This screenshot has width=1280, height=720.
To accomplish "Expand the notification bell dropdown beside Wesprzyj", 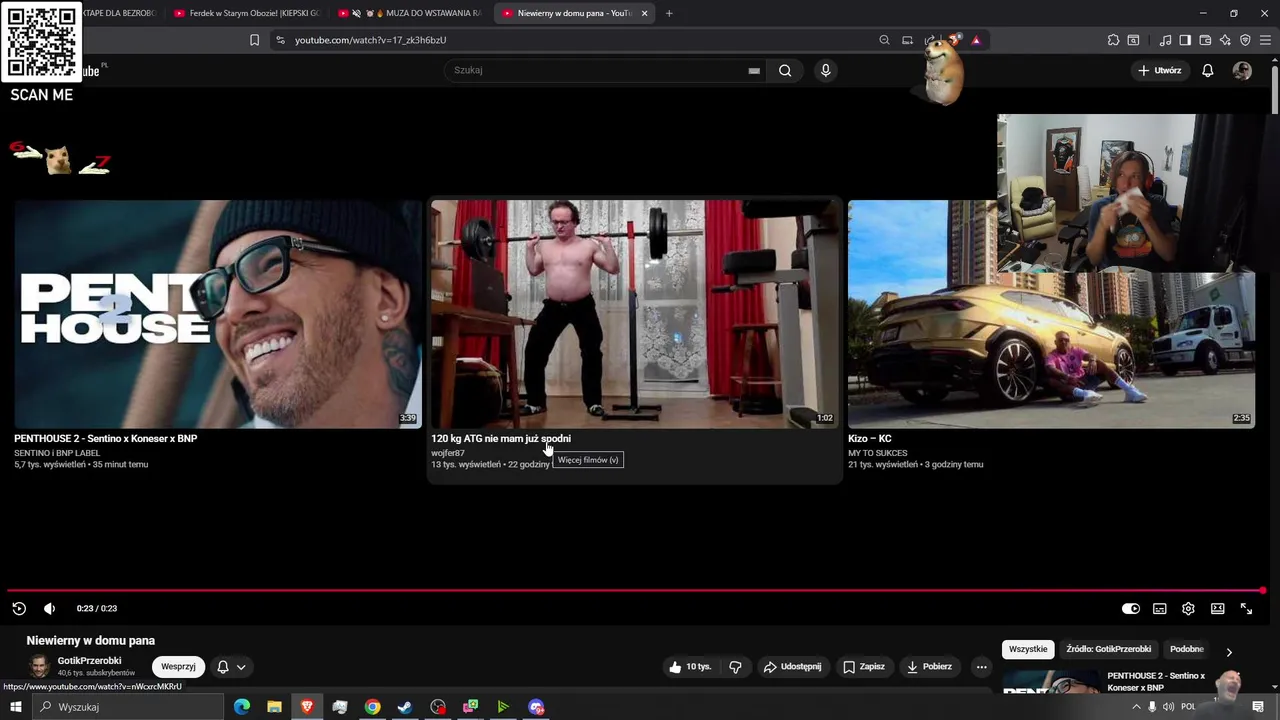I will coord(231,667).
